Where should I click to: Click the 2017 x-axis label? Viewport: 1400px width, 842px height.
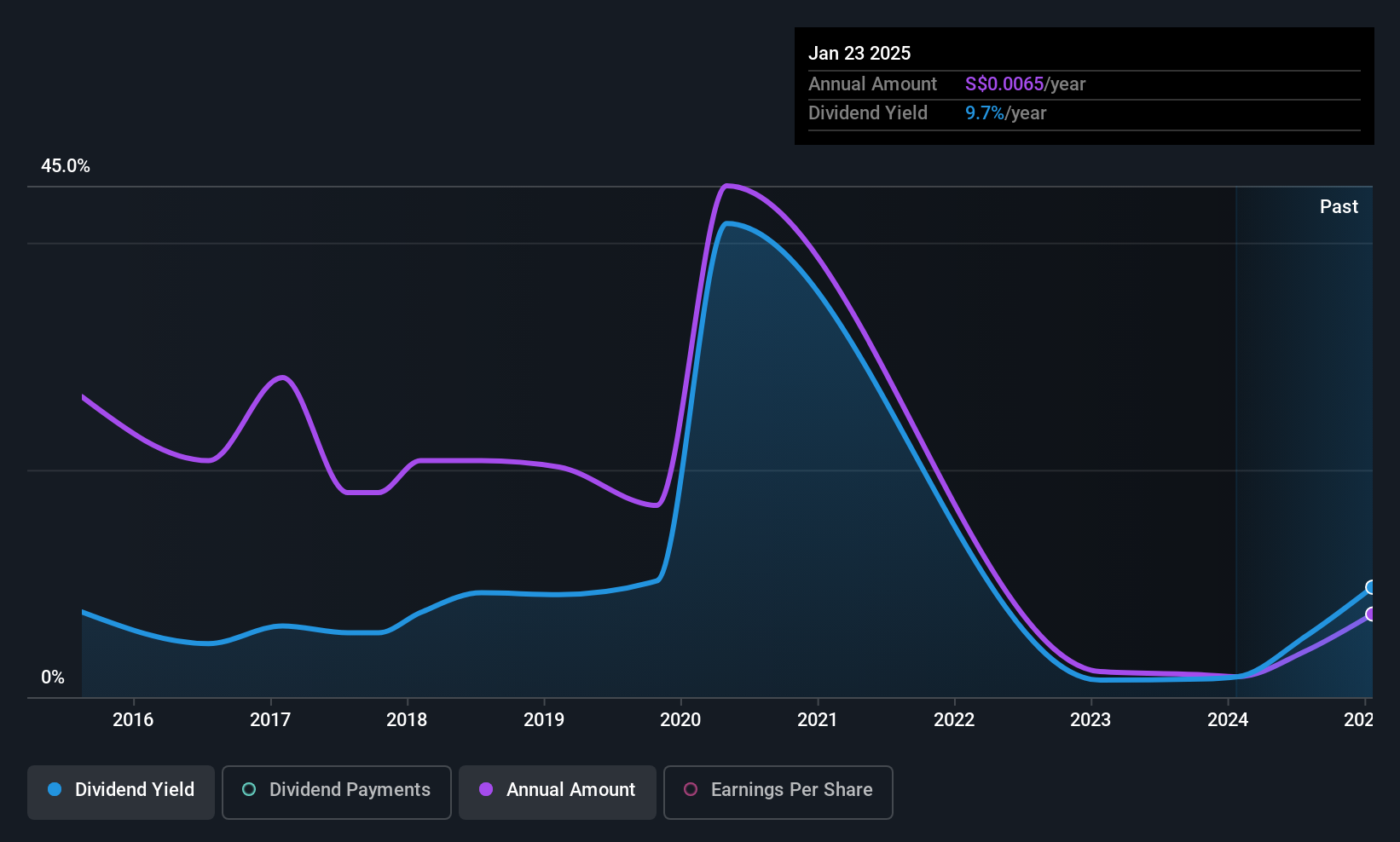coord(270,720)
